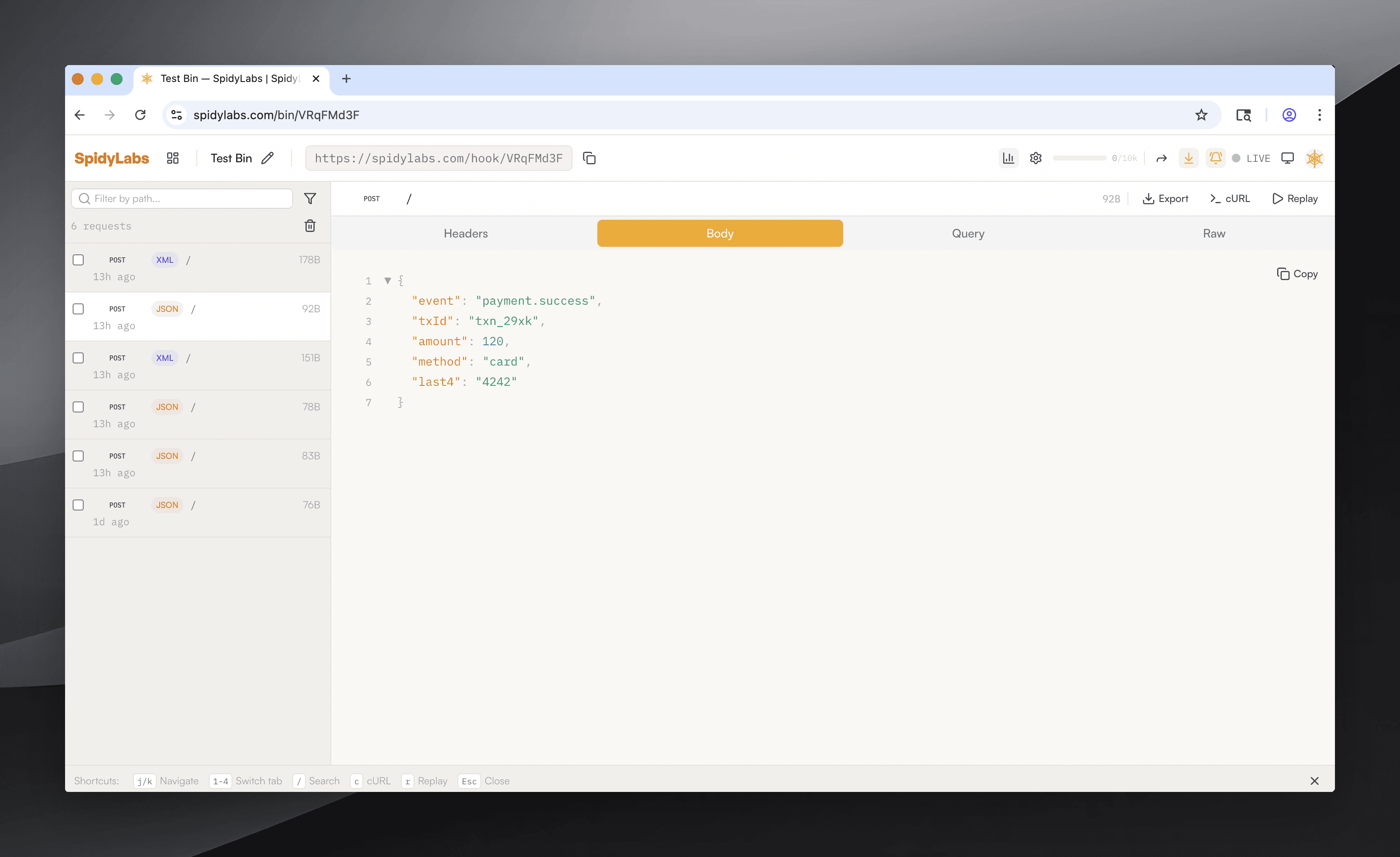Collapse the JSON body root object
Screen dimensions: 1400x857
tap(387, 280)
